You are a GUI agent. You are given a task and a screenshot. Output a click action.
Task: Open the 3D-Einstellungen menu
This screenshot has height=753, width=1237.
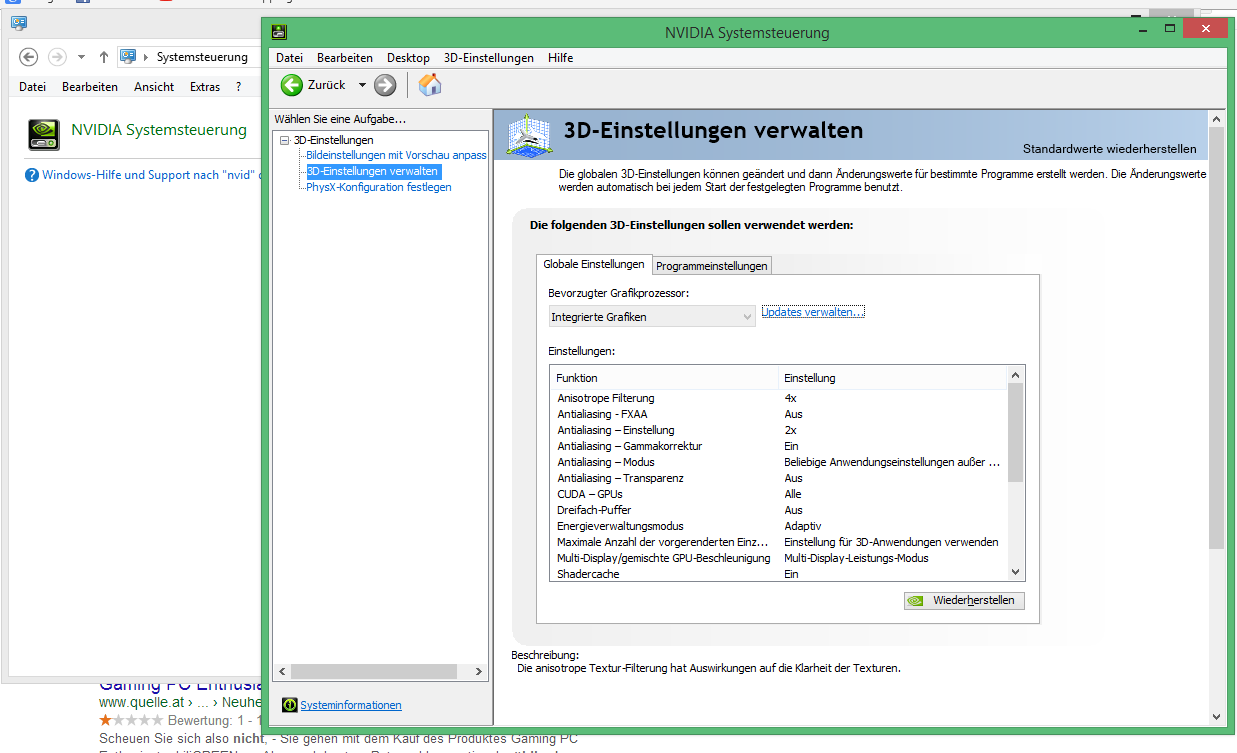coord(489,58)
